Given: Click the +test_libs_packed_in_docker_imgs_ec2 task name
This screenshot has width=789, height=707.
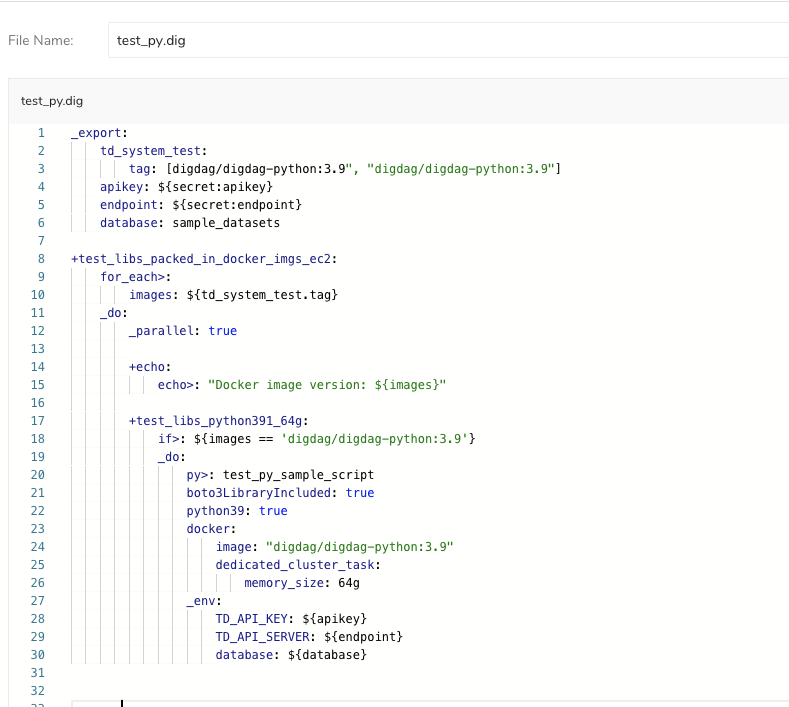Looking at the screenshot, I should 204,259.
